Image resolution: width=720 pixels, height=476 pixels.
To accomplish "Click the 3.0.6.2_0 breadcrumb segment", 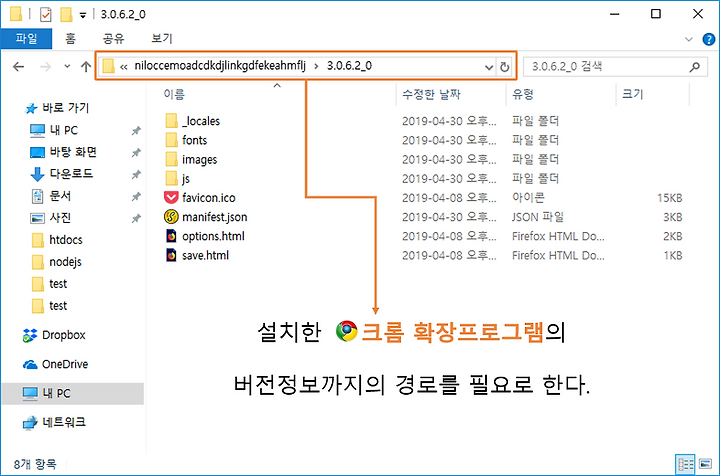I will (x=349, y=66).
